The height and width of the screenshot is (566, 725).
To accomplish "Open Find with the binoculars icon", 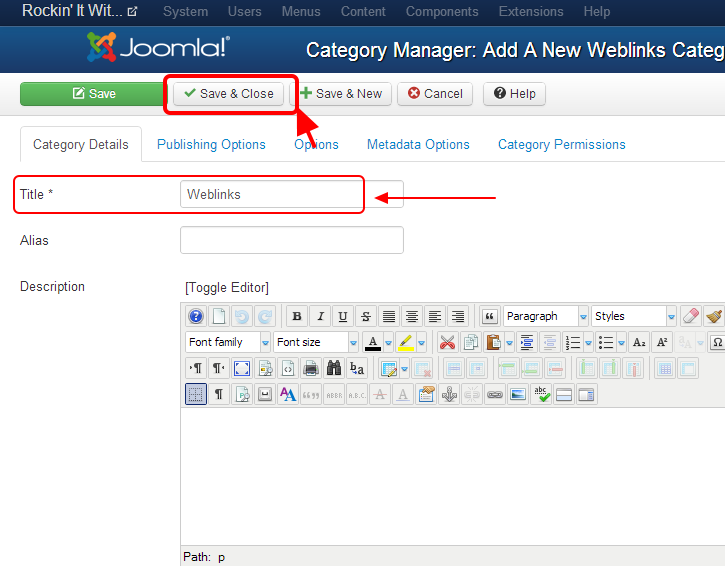I will click(x=334, y=369).
